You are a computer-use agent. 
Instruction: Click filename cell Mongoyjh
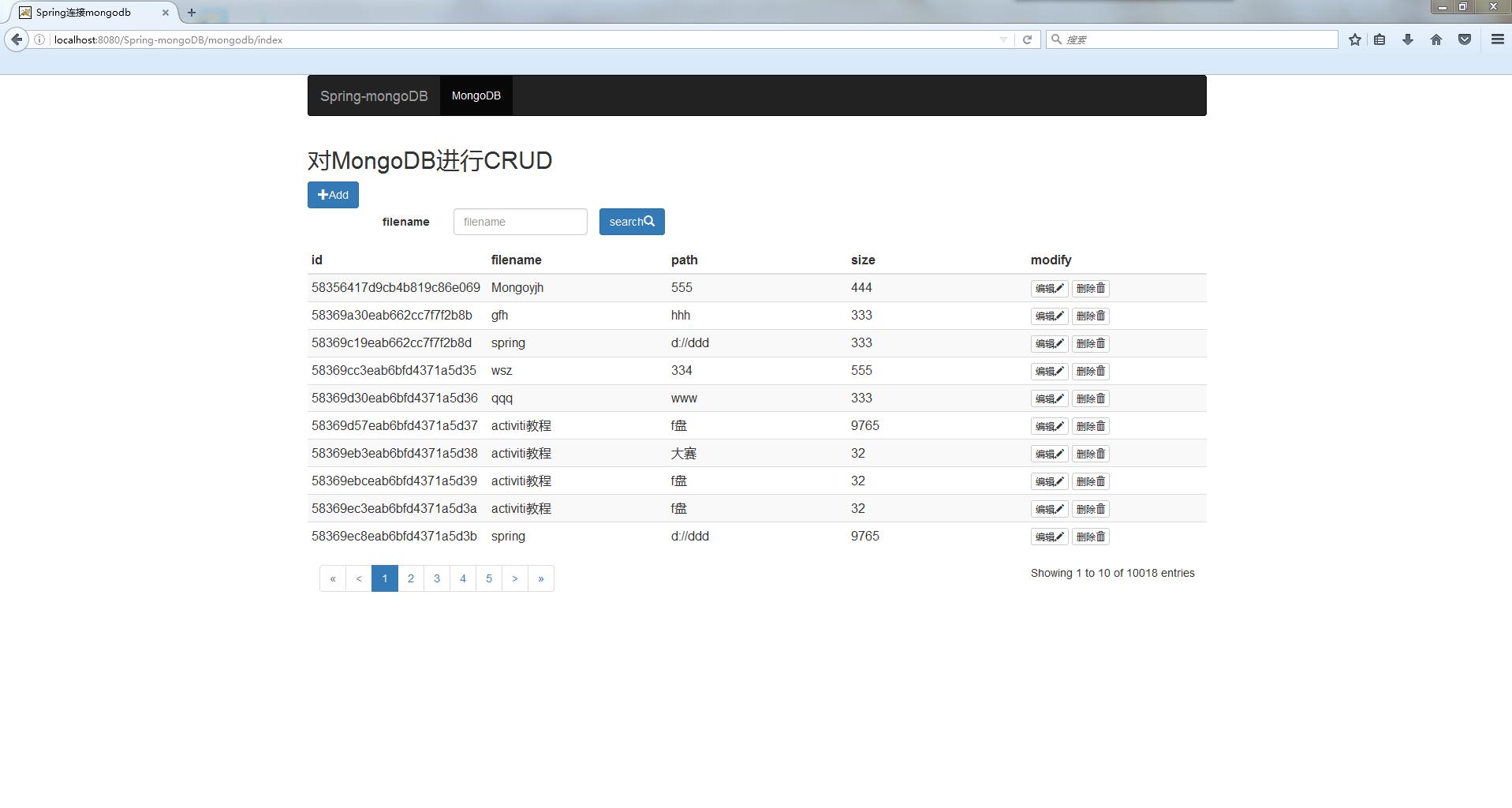[517, 288]
